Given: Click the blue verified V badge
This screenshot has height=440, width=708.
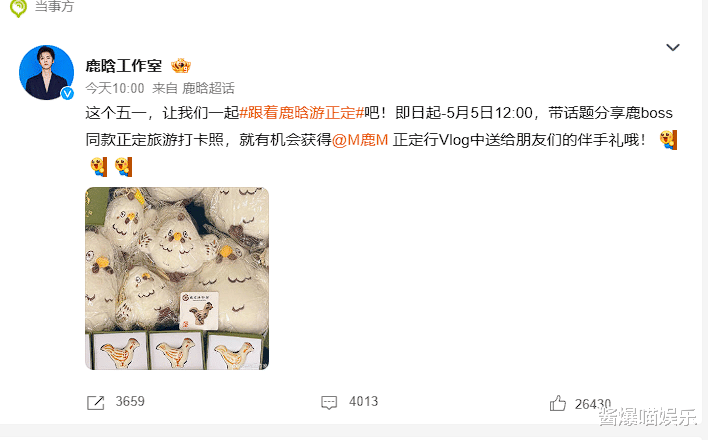Looking at the screenshot, I should point(68,94).
